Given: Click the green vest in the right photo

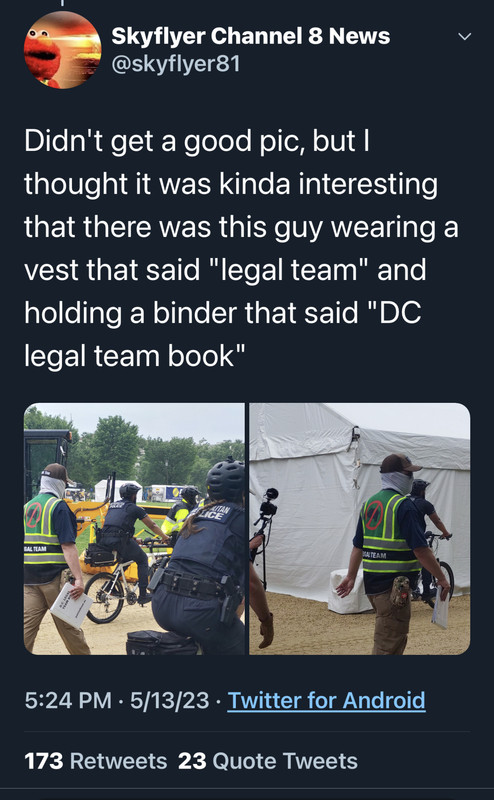Looking at the screenshot, I should [389, 532].
